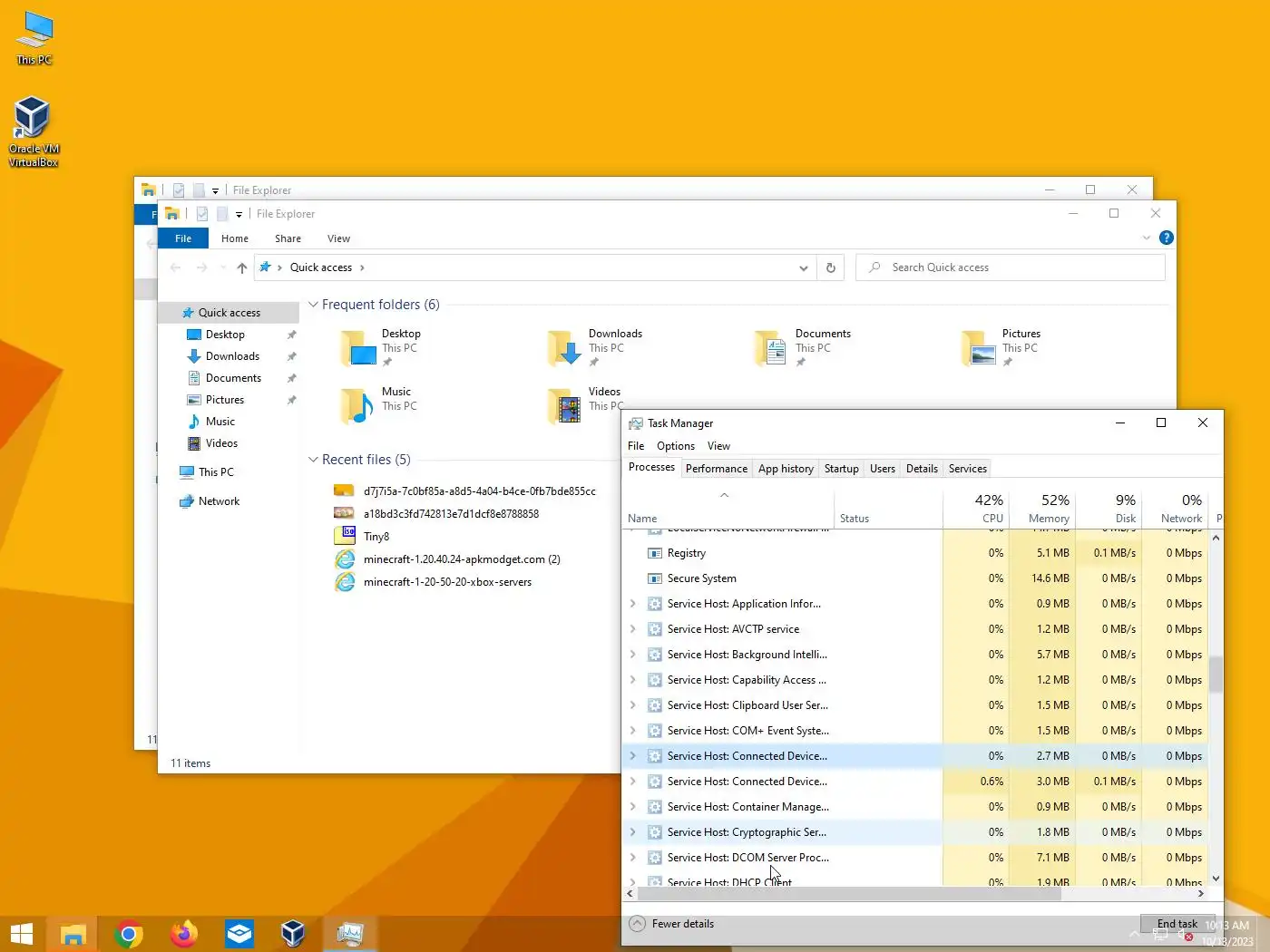Select Network in navigation pane
The width and height of the screenshot is (1270, 952).
219,501
